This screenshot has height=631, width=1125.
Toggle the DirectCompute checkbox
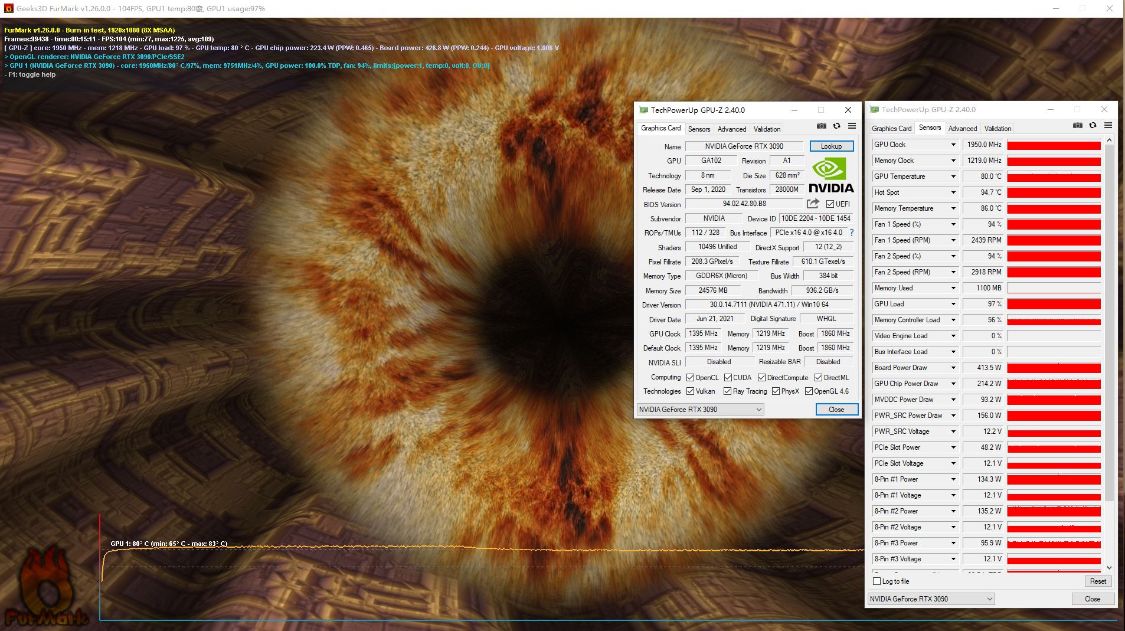tap(762, 377)
